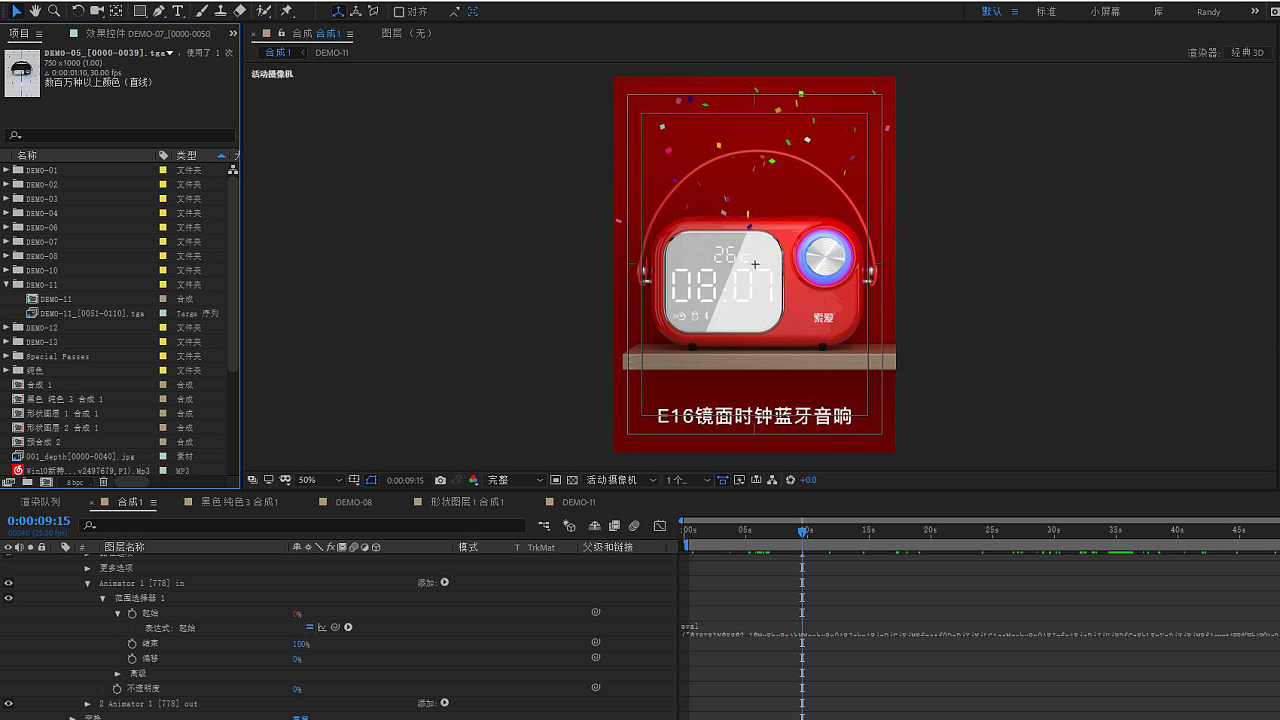
Task: Select the Pen tool
Action: (159, 11)
